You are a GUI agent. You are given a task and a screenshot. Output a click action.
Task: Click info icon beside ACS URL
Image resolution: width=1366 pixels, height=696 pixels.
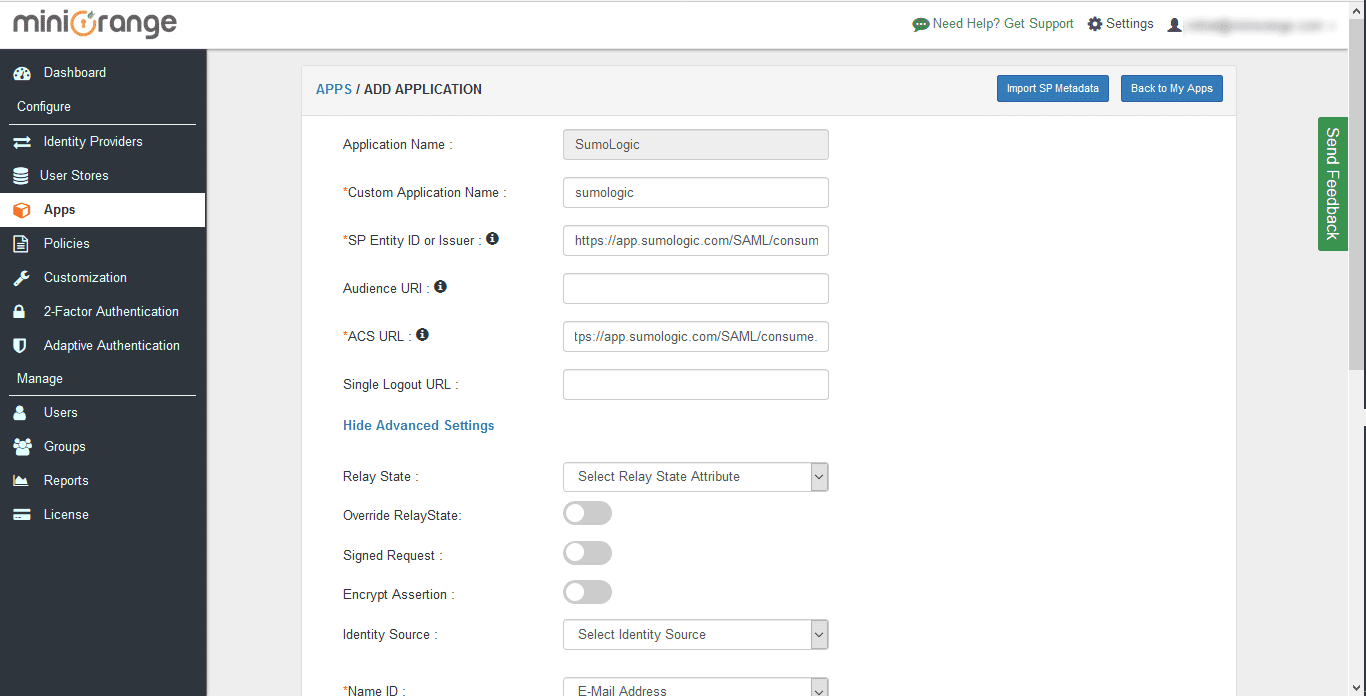[x=422, y=335]
